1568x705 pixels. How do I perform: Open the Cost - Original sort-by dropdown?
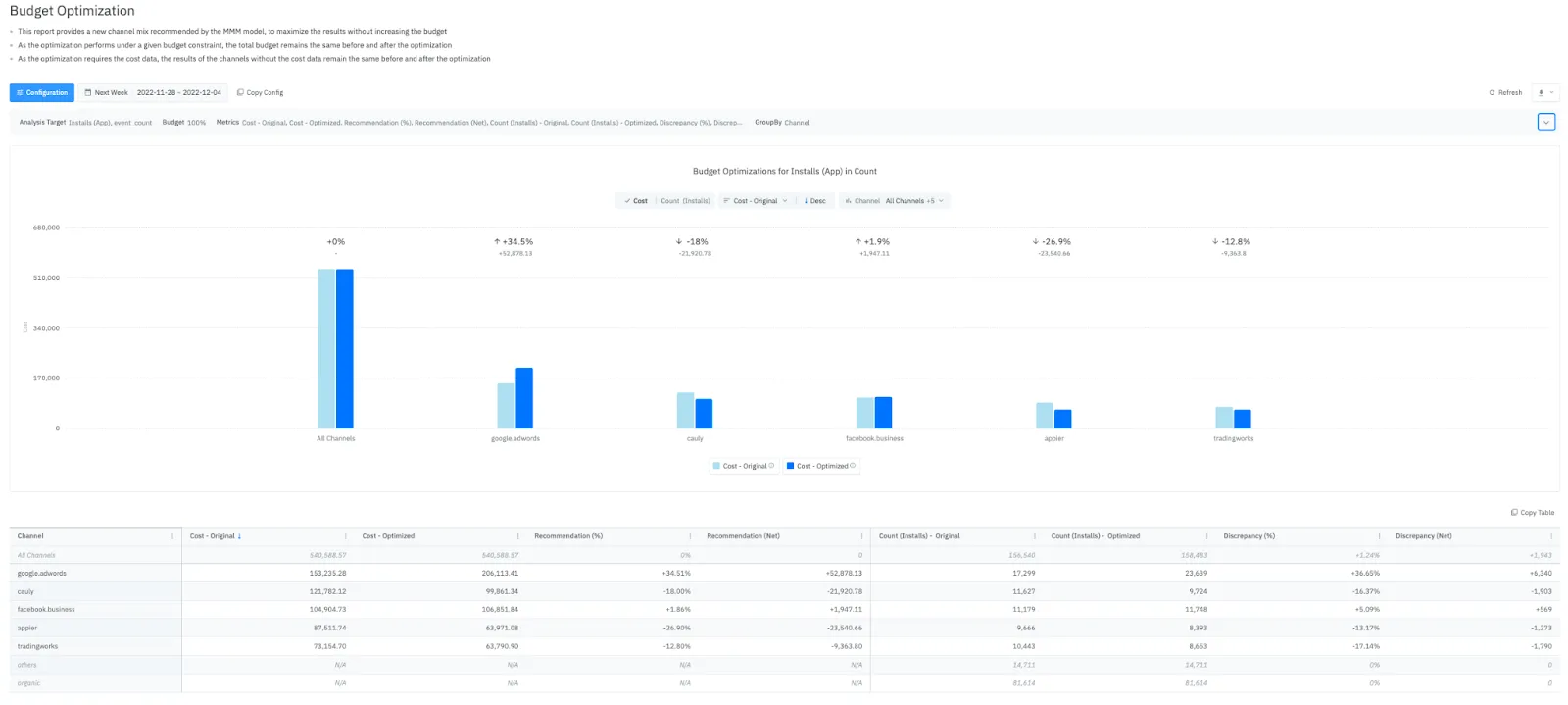pos(755,201)
